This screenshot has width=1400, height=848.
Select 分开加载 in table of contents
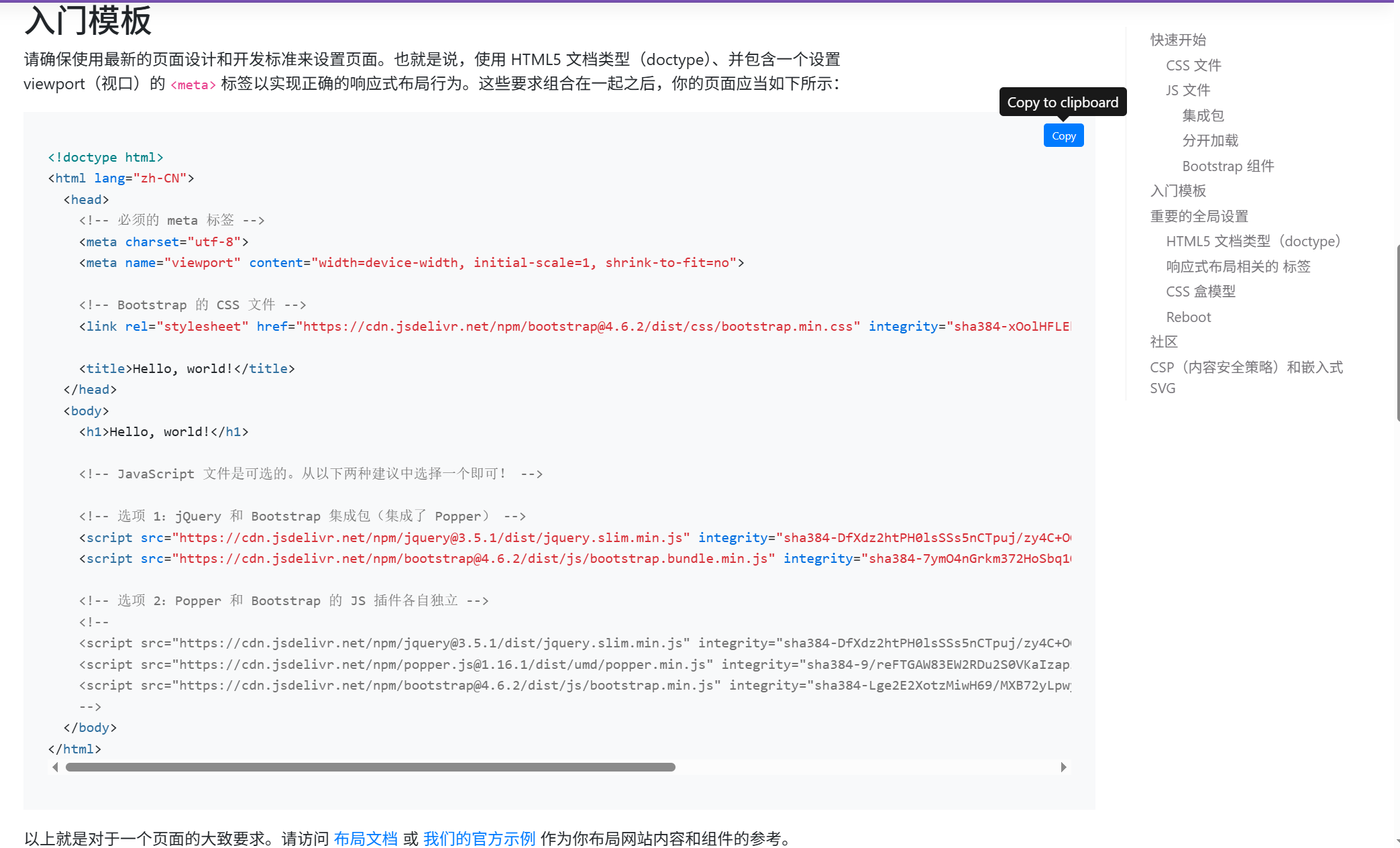tap(1210, 140)
